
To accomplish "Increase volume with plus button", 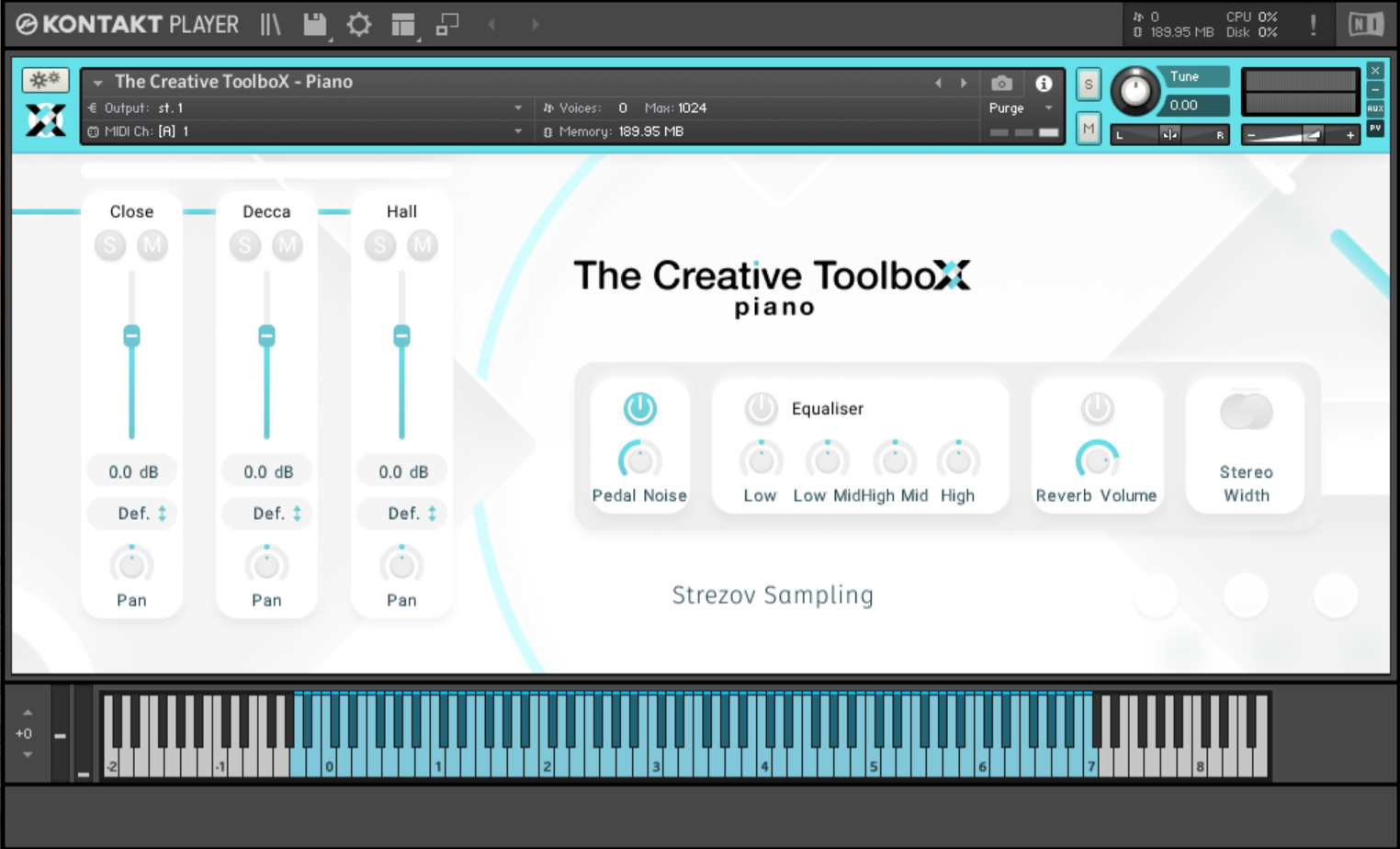I will [1349, 135].
